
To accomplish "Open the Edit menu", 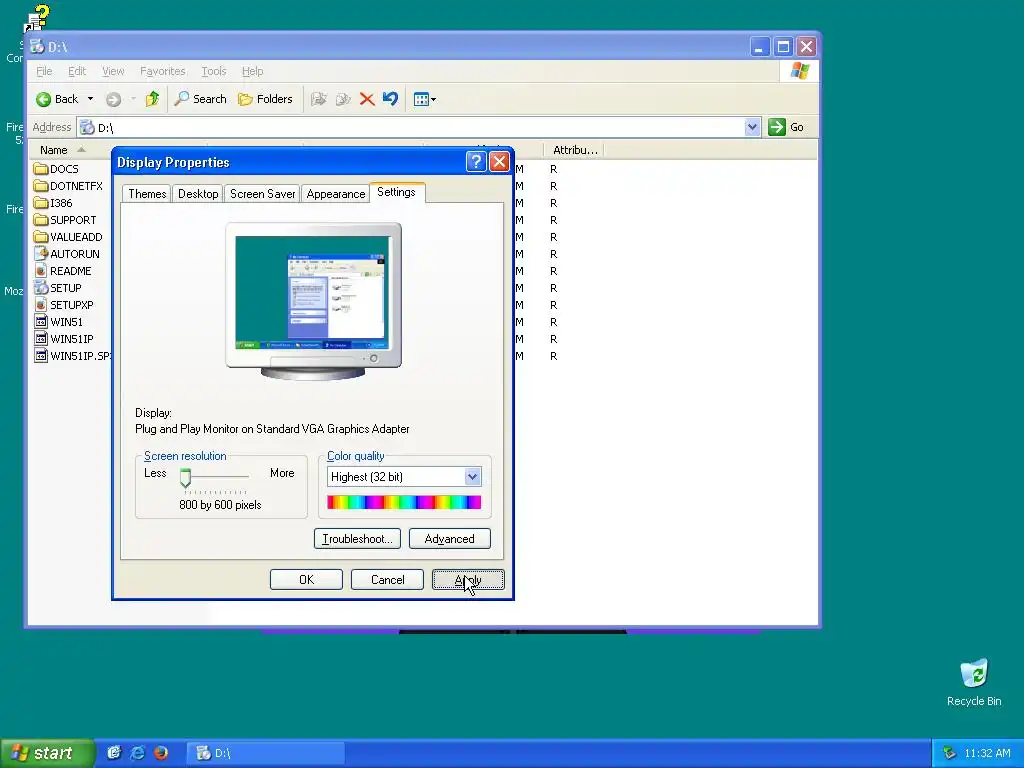I will [77, 71].
